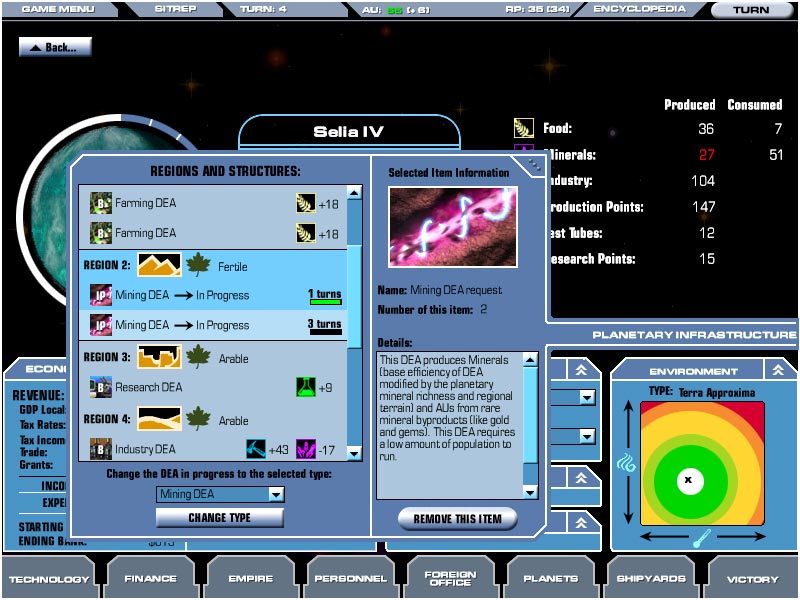Open the Encyclopedia from top bar
Screen dimensions: 800x600
tap(639, 9)
